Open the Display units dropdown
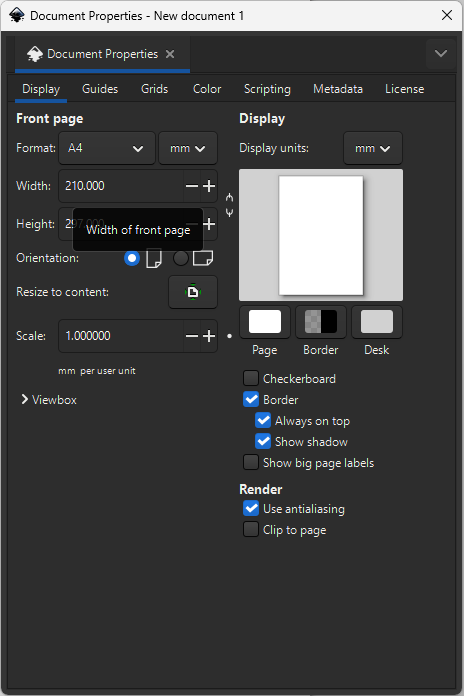The height and width of the screenshot is (696, 464). pos(373,148)
